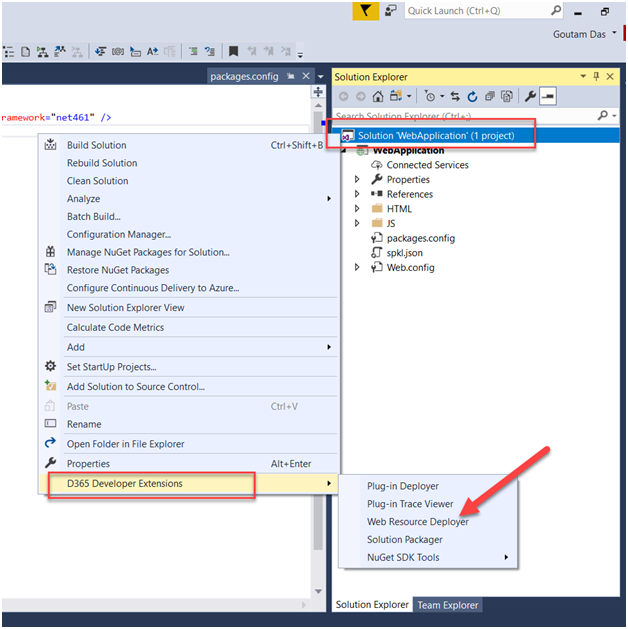Toggle the Show All Files icon
This screenshot has height=629, width=628.
tap(507, 96)
